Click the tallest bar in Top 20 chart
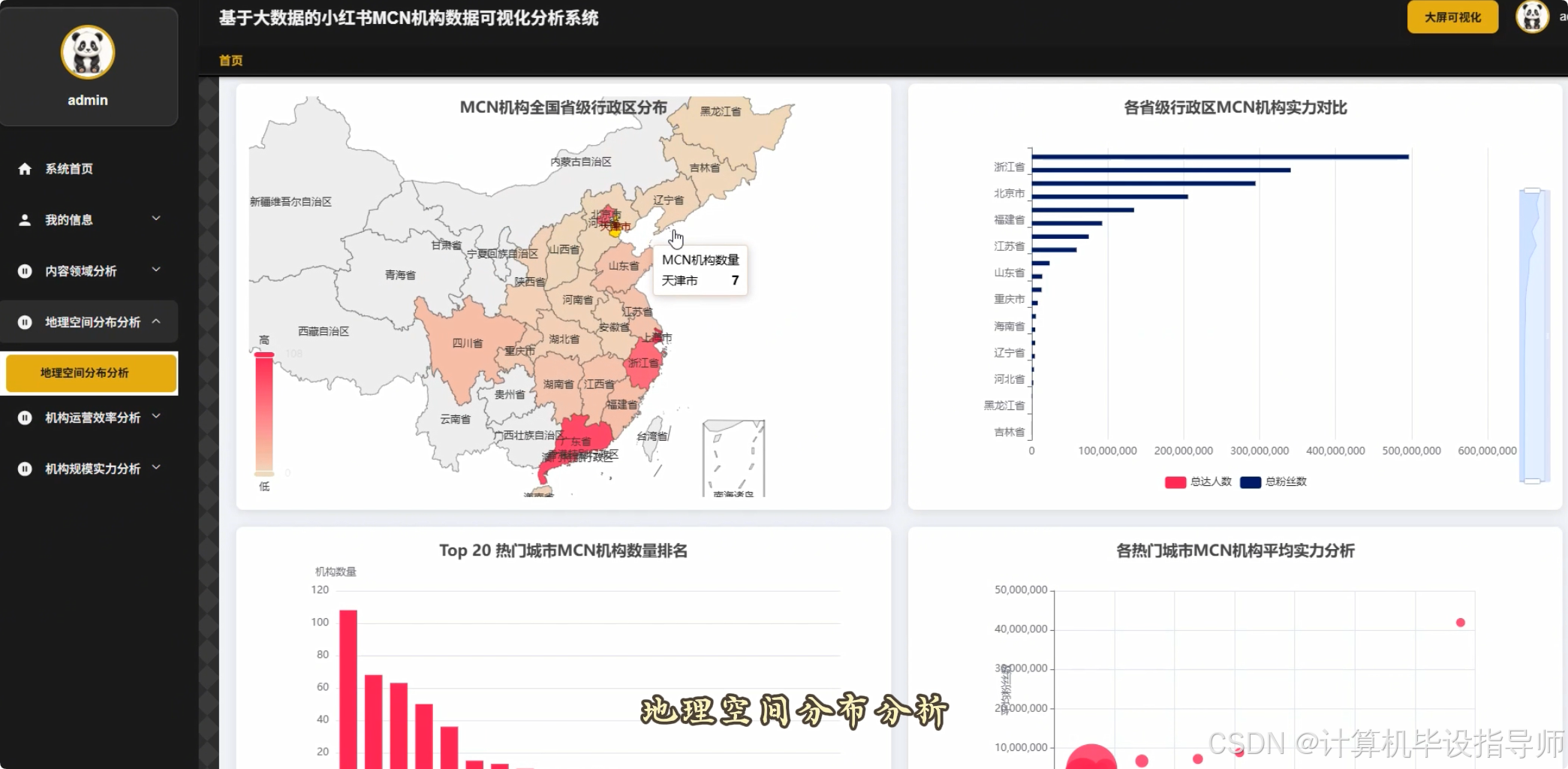The width and height of the screenshot is (1568, 769). click(x=348, y=689)
